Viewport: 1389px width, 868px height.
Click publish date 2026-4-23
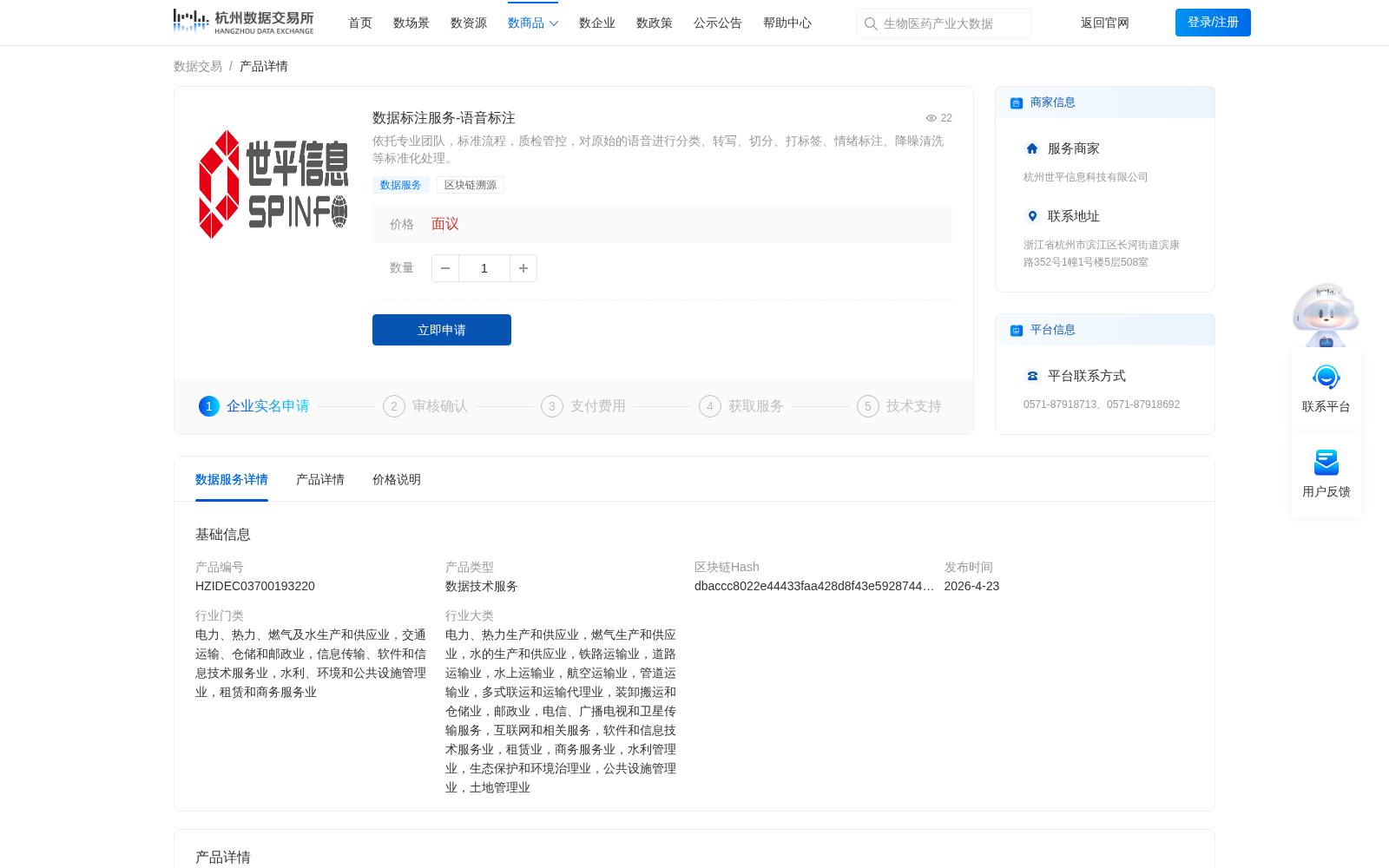coord(971,586)
